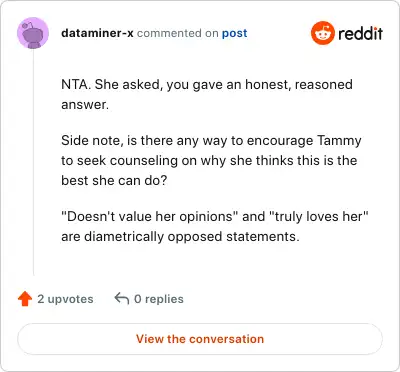Image resolution: width=400 pixels, height=372 pixels.
Task: Click the purple Snoo avatar of dataminer-x
Action: click(x=33, y=33)
